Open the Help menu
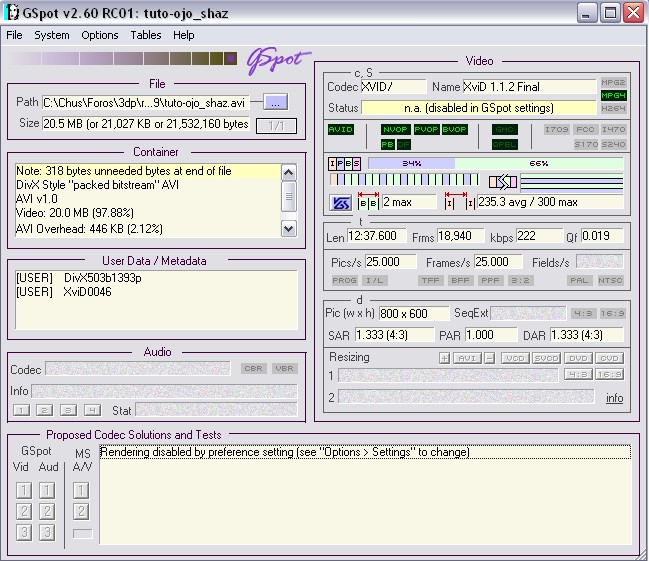Viewport: 649px width, 561px height. click(183, 35)
